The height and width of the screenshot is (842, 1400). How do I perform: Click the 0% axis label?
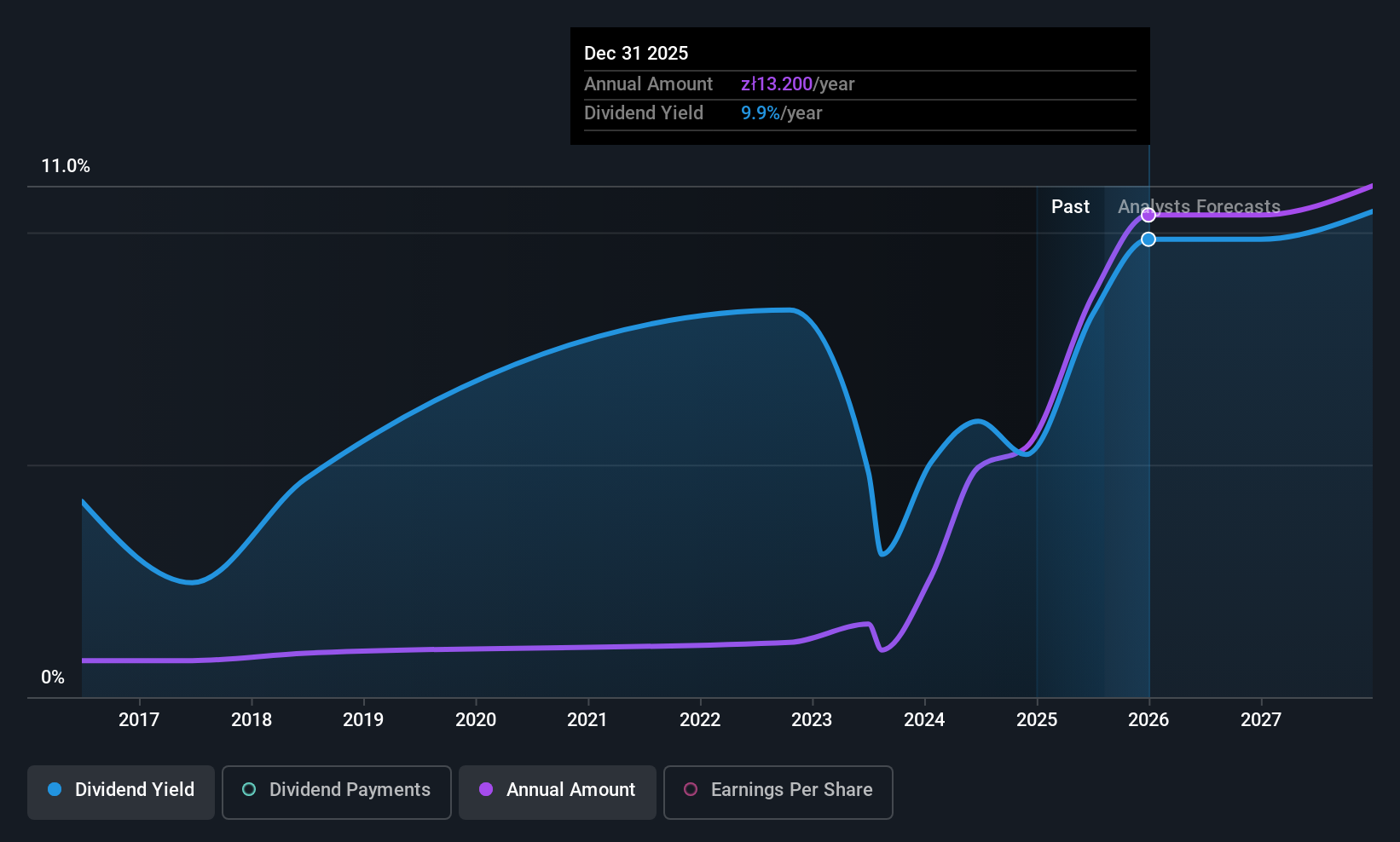coord(53,678)
